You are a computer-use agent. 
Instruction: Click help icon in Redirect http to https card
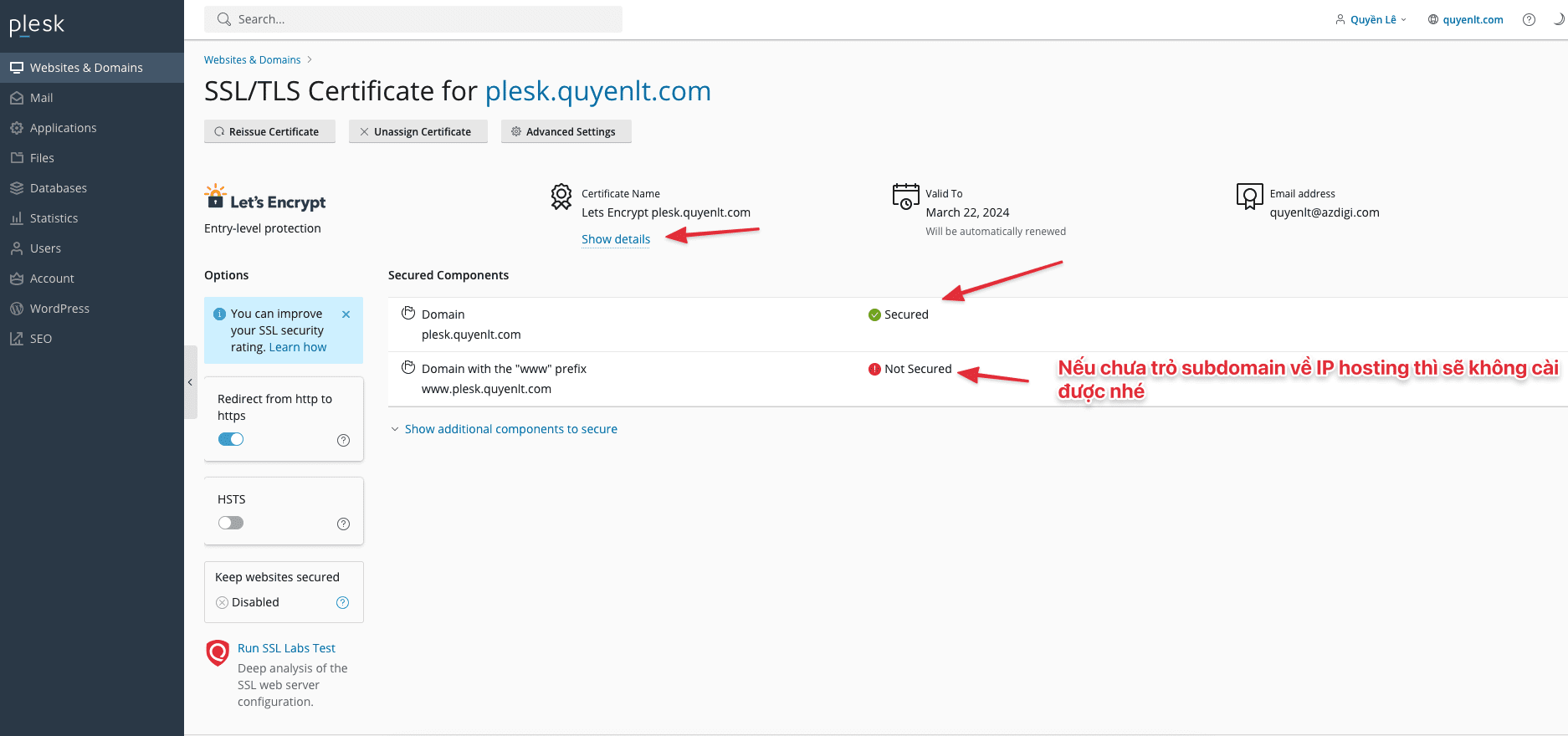click(343, 440)
